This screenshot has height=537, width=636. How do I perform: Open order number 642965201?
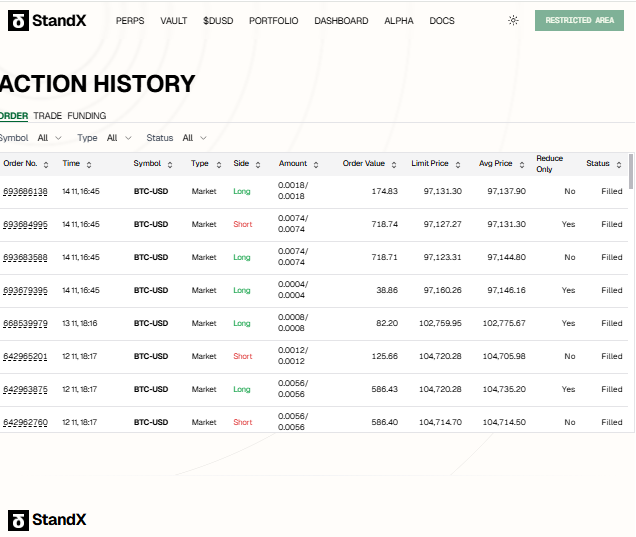[25, 356]
